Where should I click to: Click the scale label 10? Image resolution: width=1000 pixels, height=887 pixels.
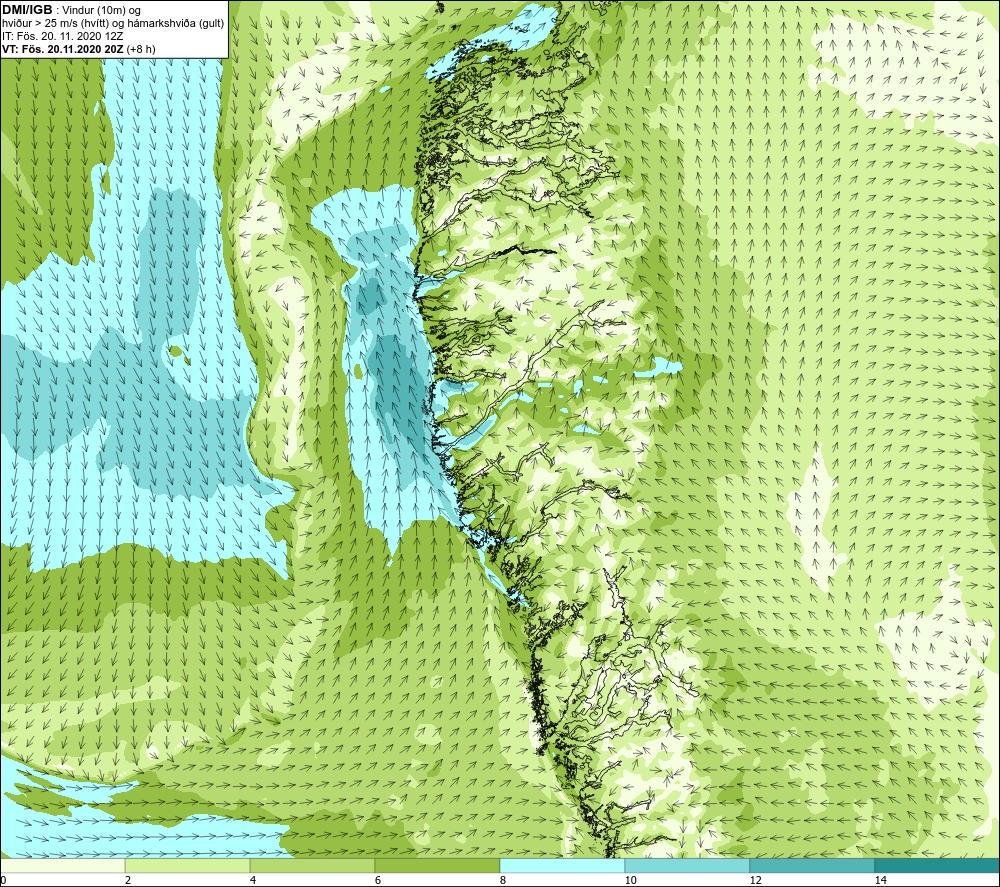pyautogui.click(x=630, y=880)
